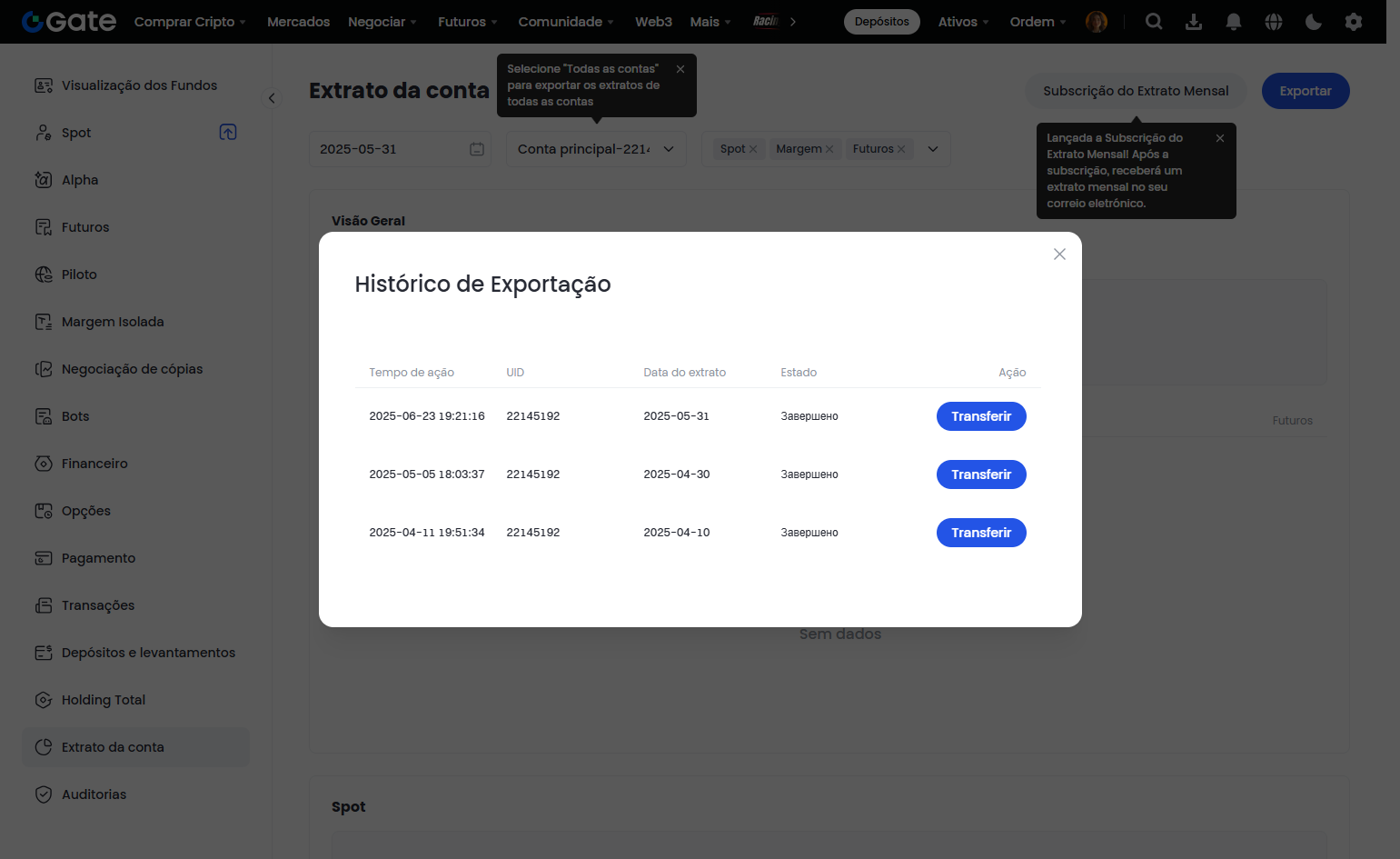Click the upload icon beside Spot
Viewport: 1400px width, 859px height.
pyautogui.click(x=228, y=132)
